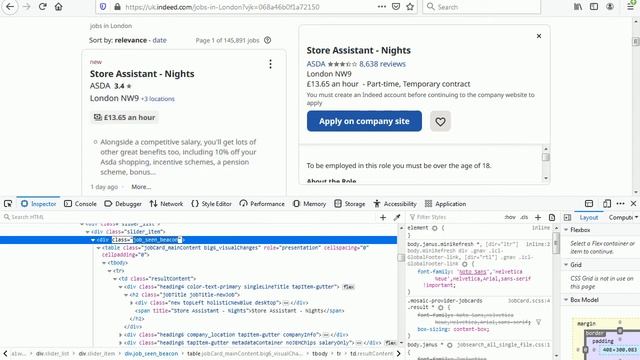Collapse the td resultContent node
This screenshot has height=360, width=640.
point(115,279)
